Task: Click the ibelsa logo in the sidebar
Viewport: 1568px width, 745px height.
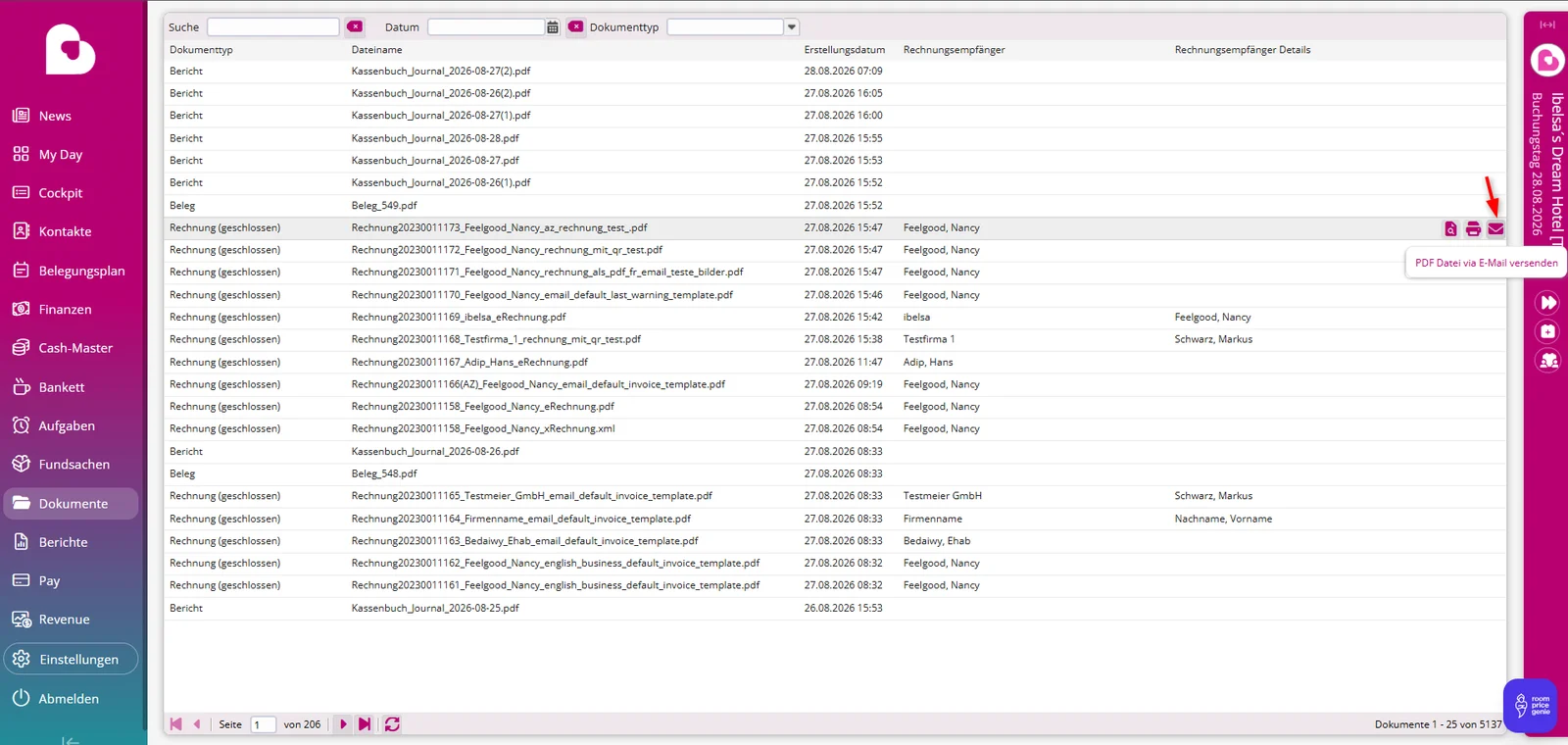Action: [71, 49]
